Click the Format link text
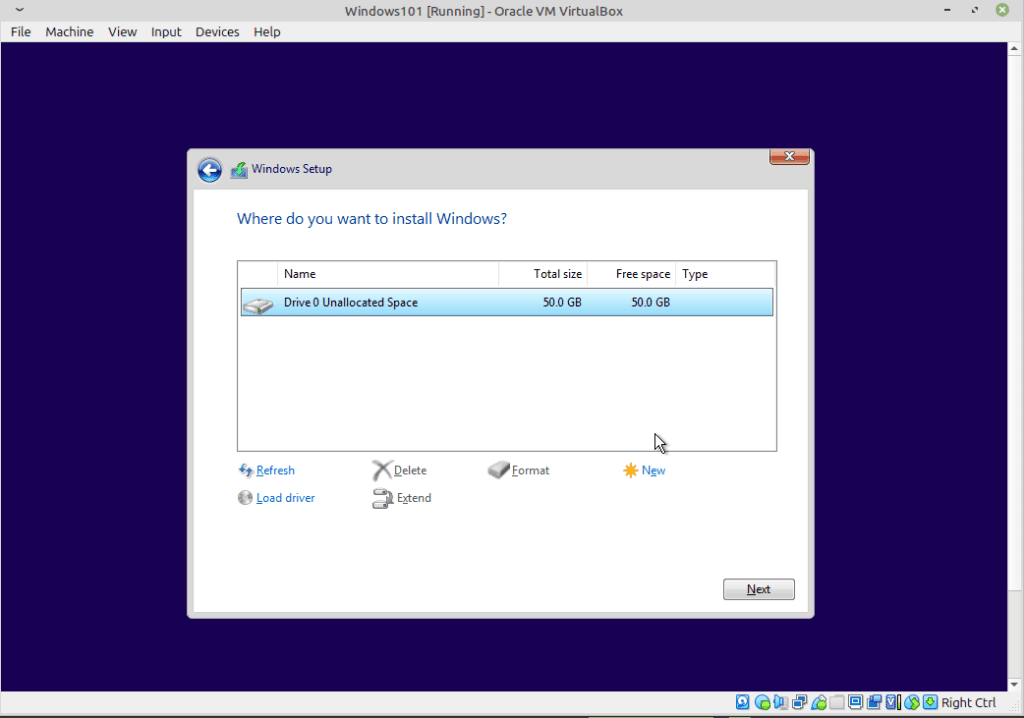1024x718 pixels. click(530, 470)
